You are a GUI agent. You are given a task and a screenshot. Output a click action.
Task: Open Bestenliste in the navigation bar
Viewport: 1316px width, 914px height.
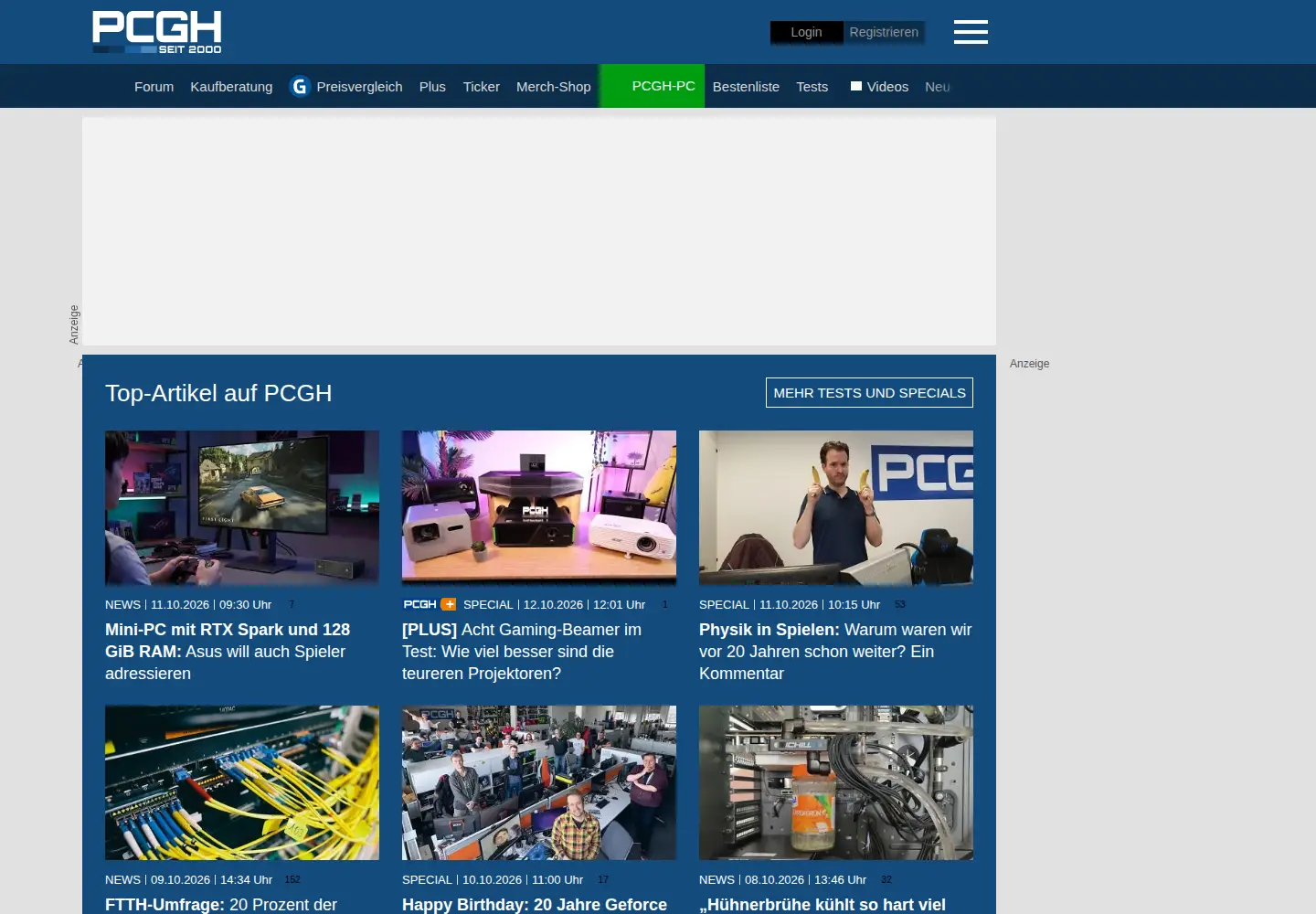(746, 87)
